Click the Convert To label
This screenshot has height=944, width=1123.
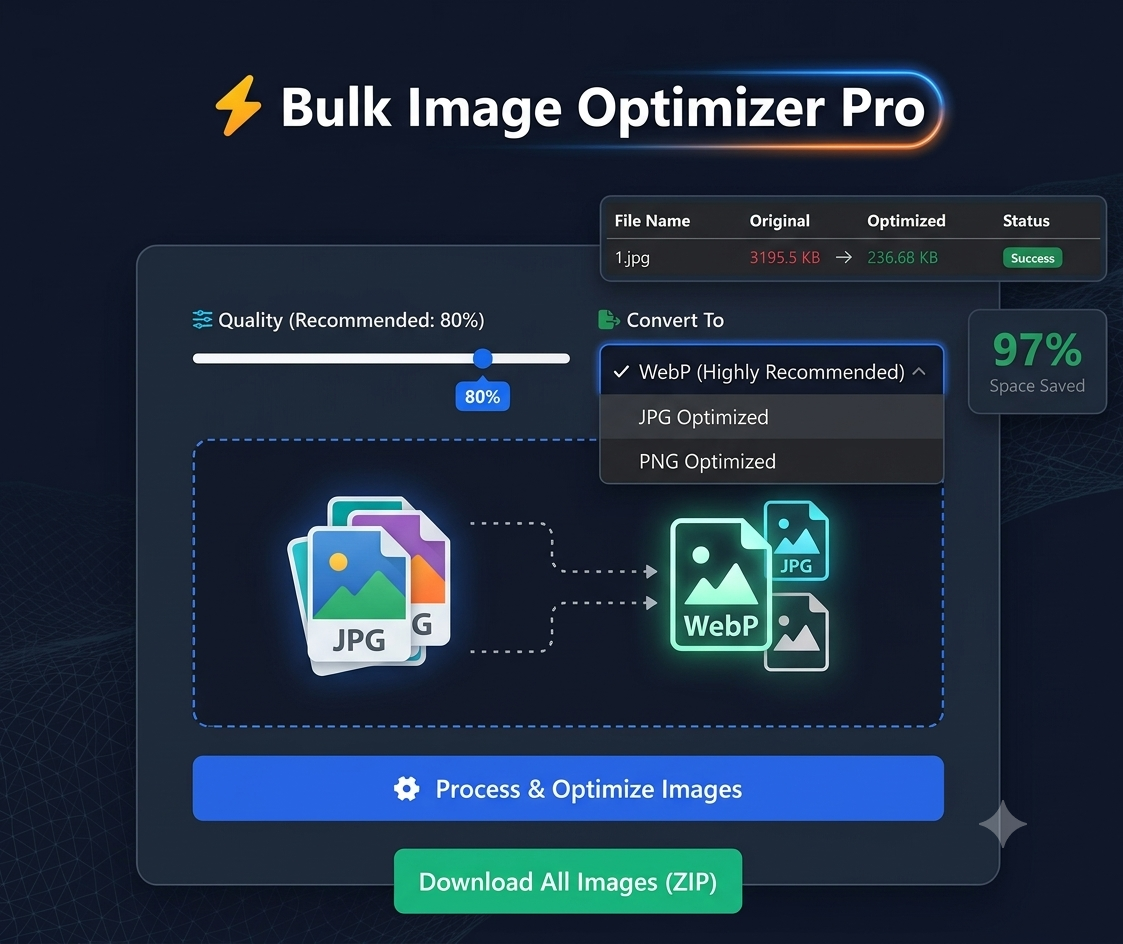coord(675,319)
